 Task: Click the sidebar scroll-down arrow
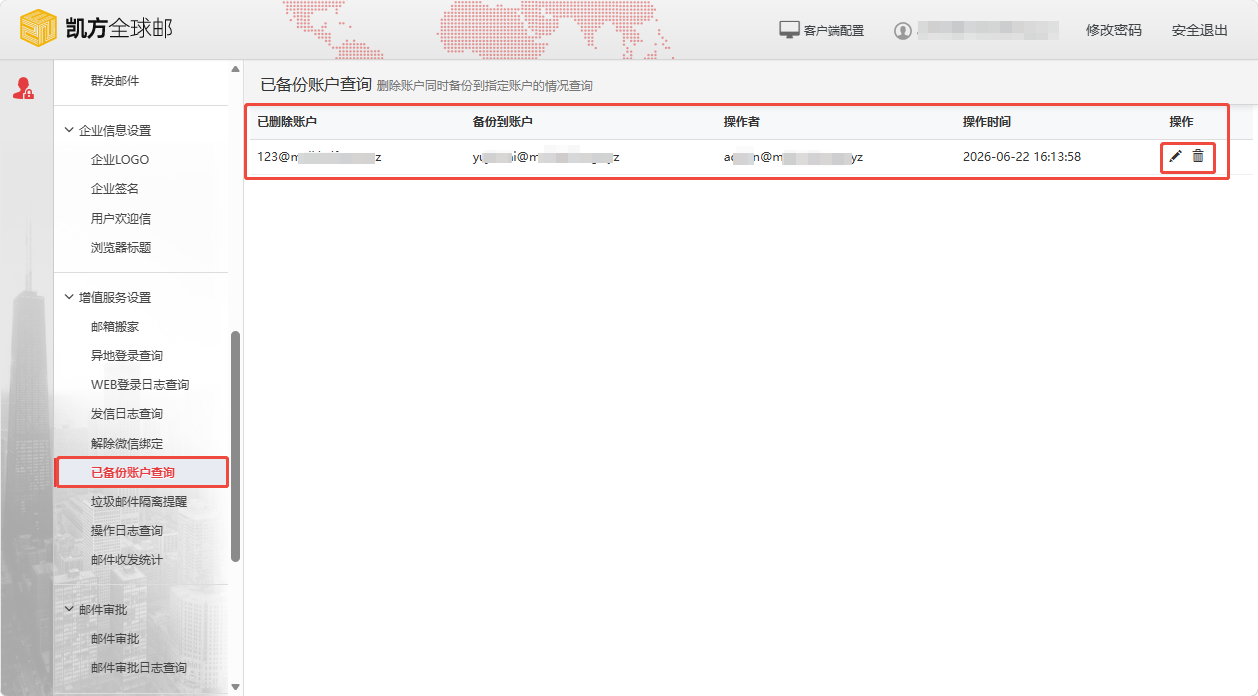coord(236,686)
